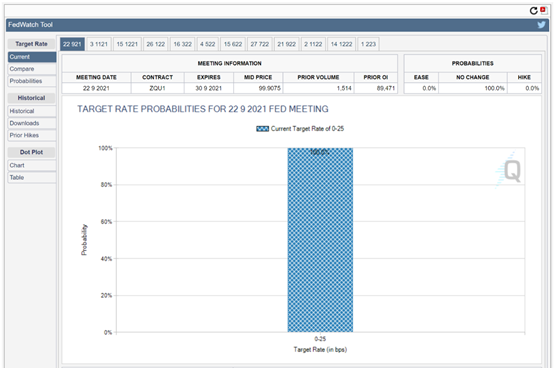Open the Downloads sidebar item
Image resolution: width=554 pixels, height=368 pixels.
pos(32,123)
